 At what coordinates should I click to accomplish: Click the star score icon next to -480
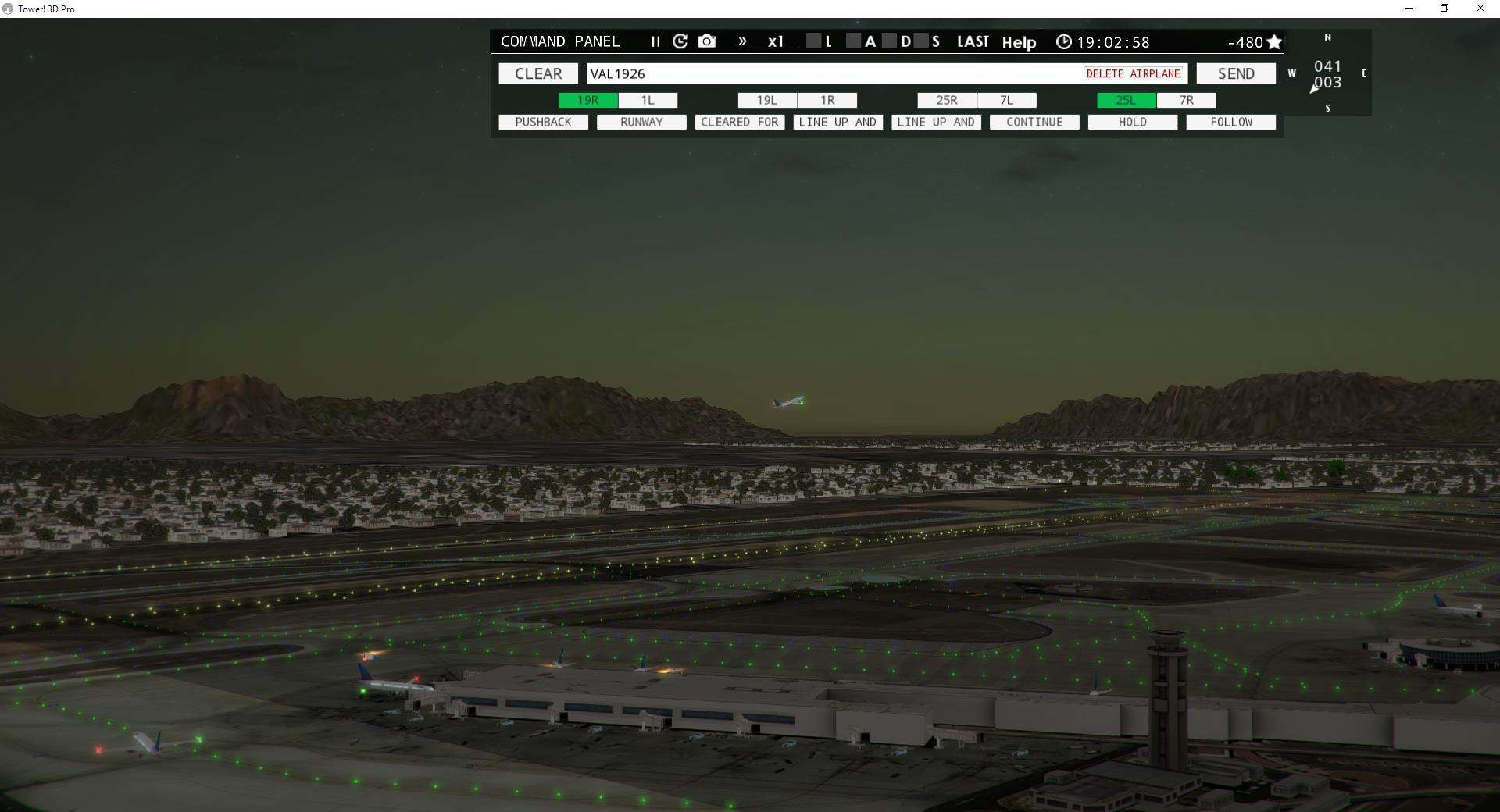[x=1274, y=42]
